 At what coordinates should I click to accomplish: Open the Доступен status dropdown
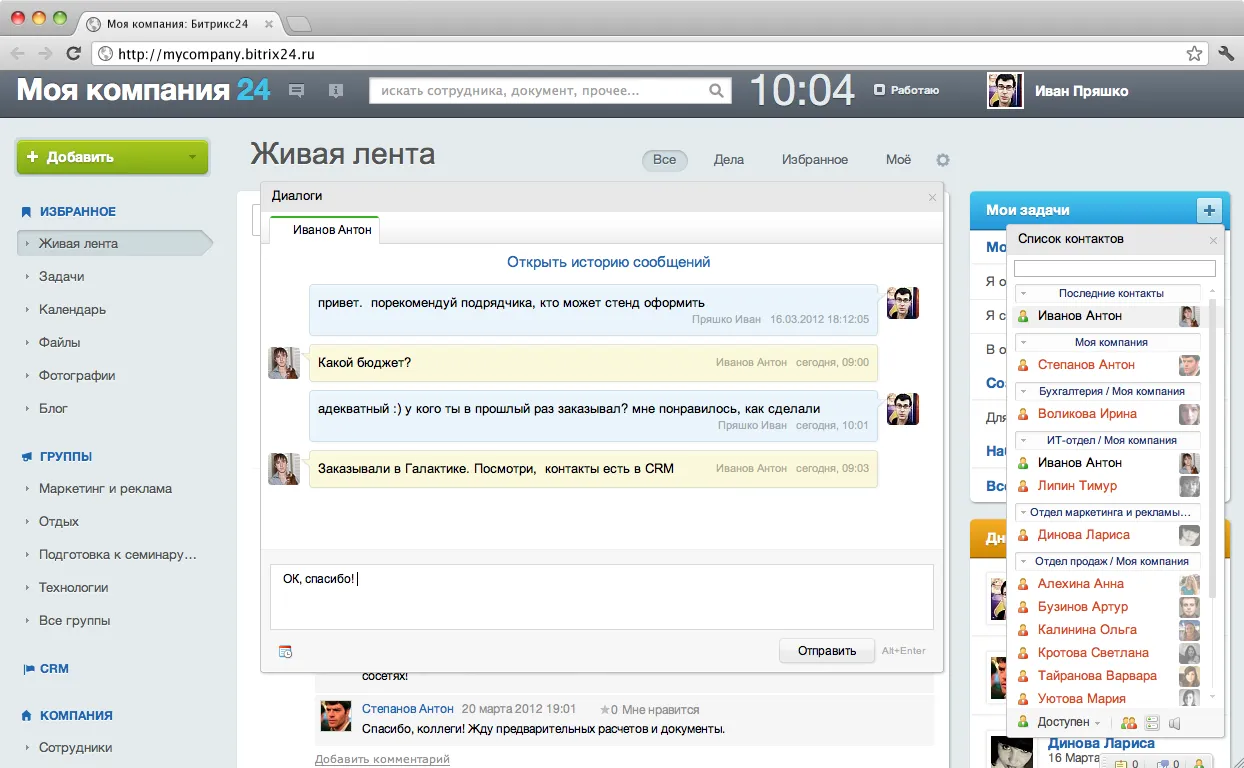coord(1068,723)
